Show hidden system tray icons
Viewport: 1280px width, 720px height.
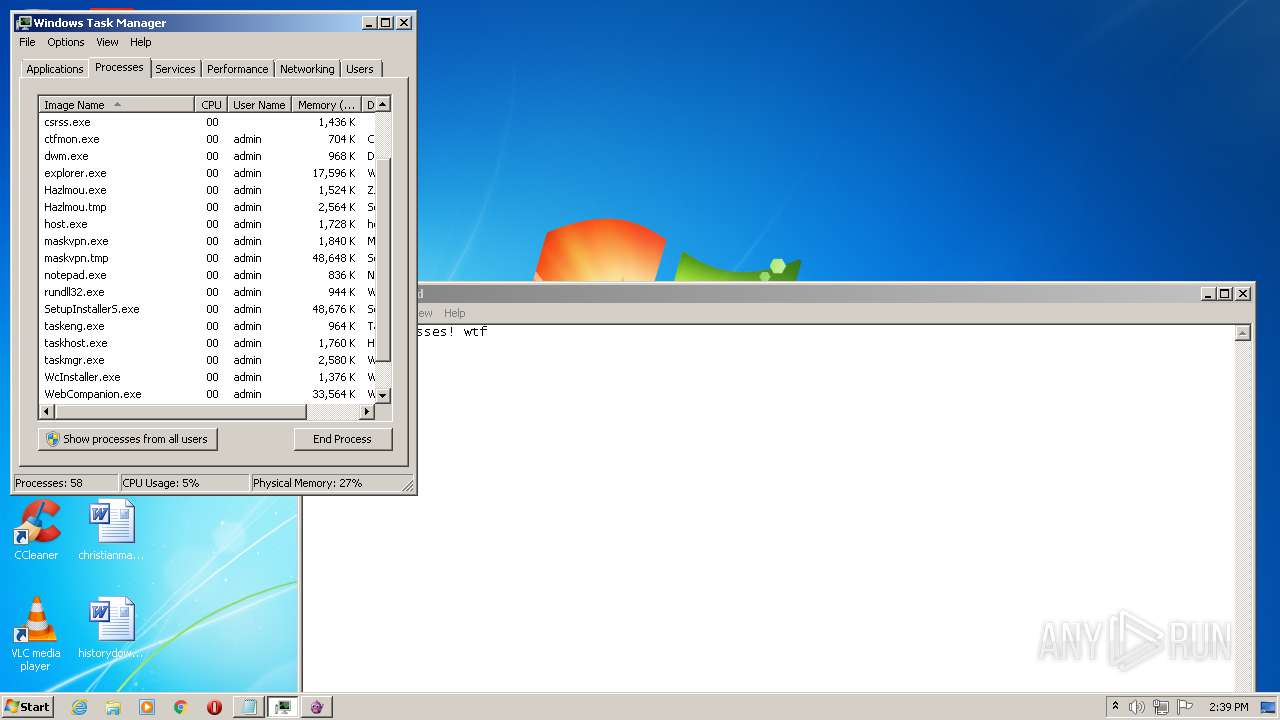pyautogui.click(x=1115, y=707)
